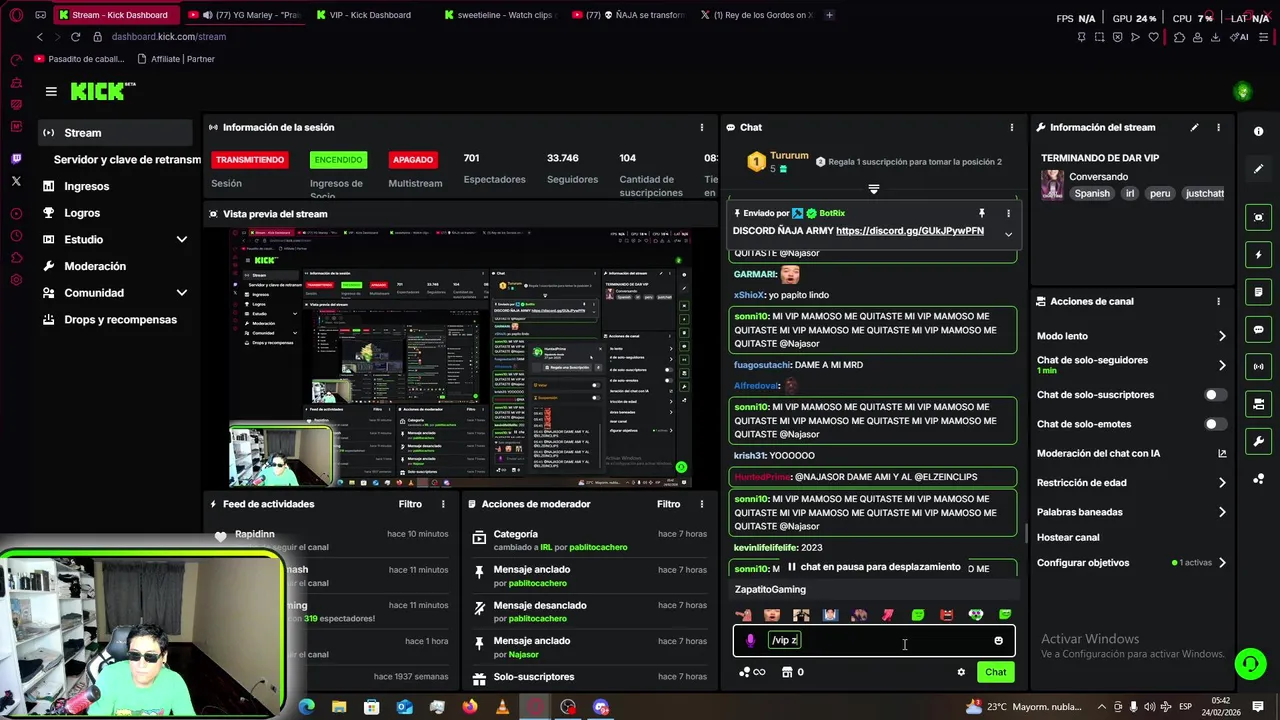Toggle Chat de solo-suscriptores switch
The width and height of the screenshot is (1280, 720).
[x=1215, y=395]
